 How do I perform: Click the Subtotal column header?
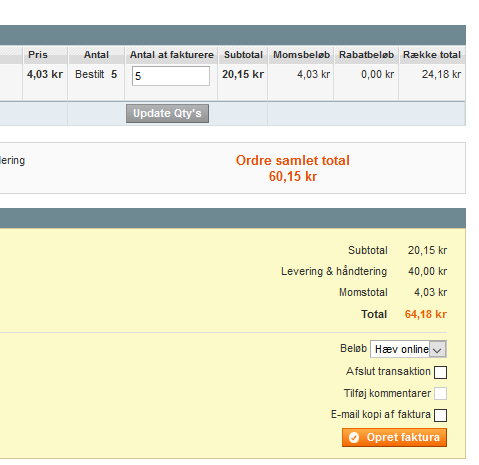(x=243, y=55)
